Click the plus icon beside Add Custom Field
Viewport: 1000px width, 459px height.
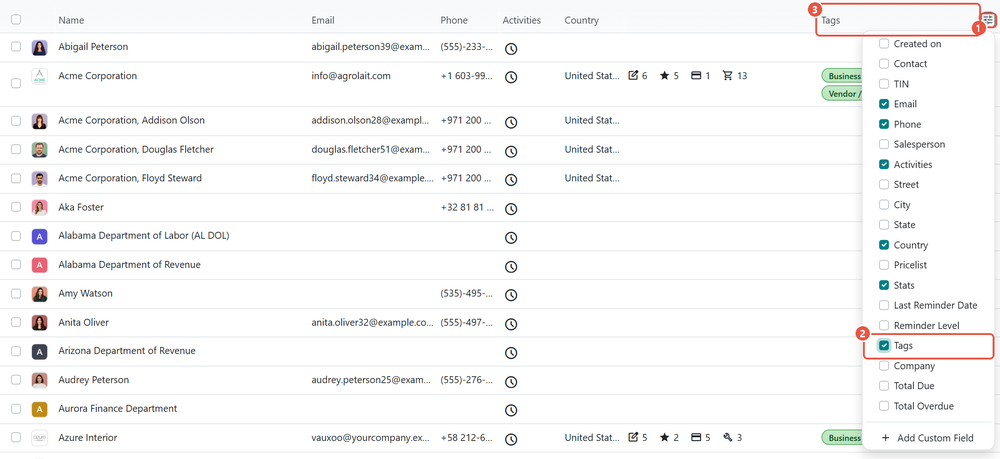point(885,438)
